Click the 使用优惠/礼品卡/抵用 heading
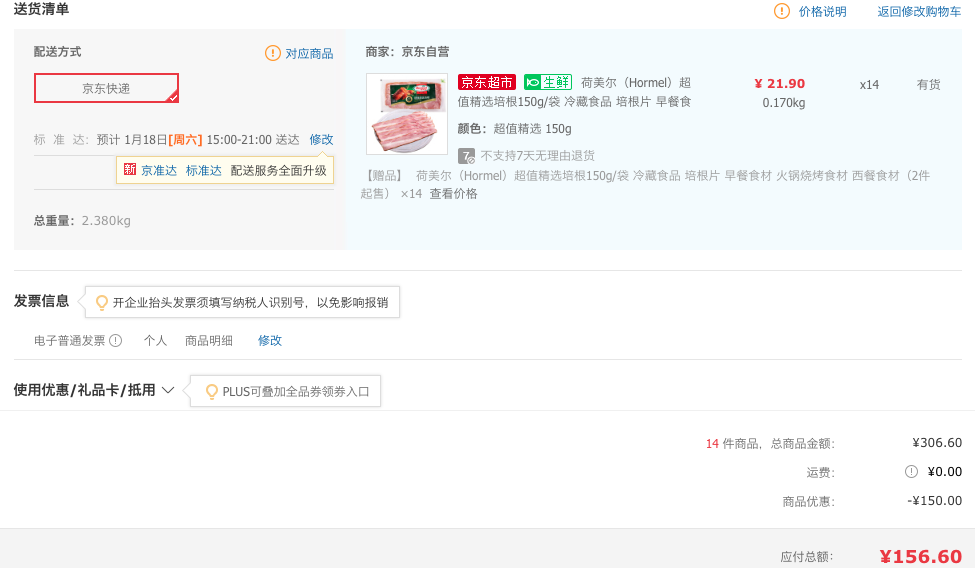Image resolution: width=975 pixels, height=568 pixels. point(85,390)
